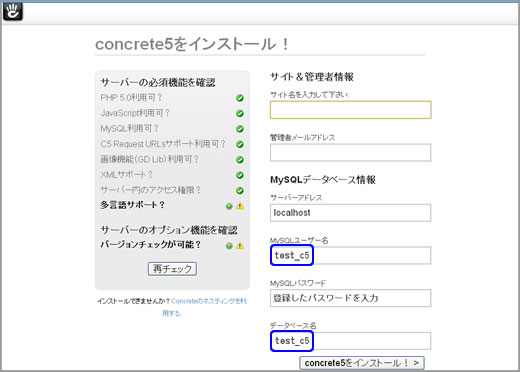Click green icon next to バージョンチェック row
The image size is (520, 372).
[229, 246]
